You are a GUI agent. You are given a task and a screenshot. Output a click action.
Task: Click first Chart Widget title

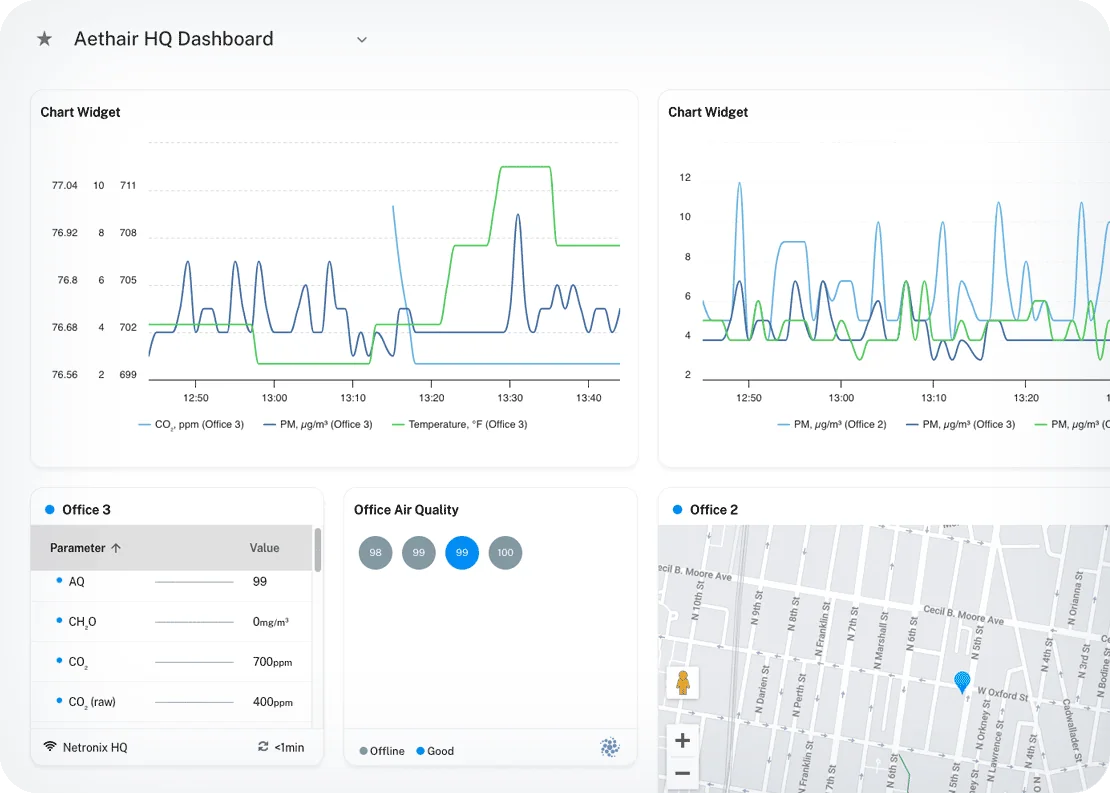tap(80, 112)
